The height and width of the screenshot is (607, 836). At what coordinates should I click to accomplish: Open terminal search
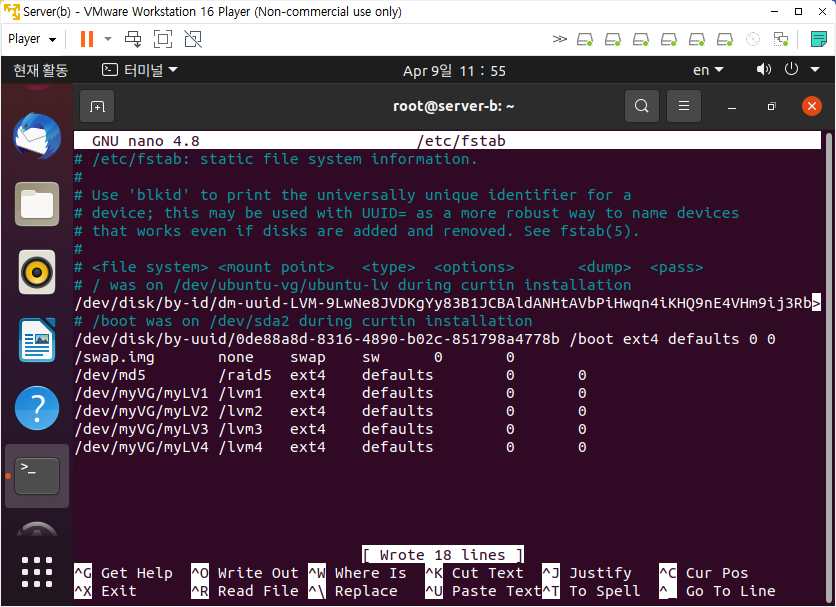[642, 106]
